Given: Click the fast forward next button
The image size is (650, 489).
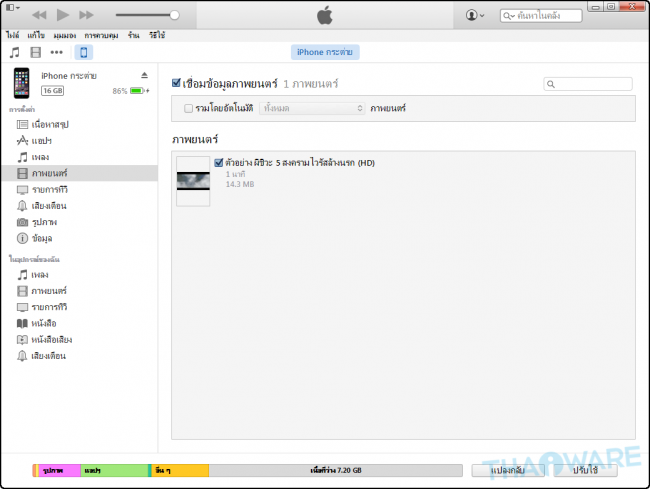Looking at the screenshot, I should tap(86, 15).
